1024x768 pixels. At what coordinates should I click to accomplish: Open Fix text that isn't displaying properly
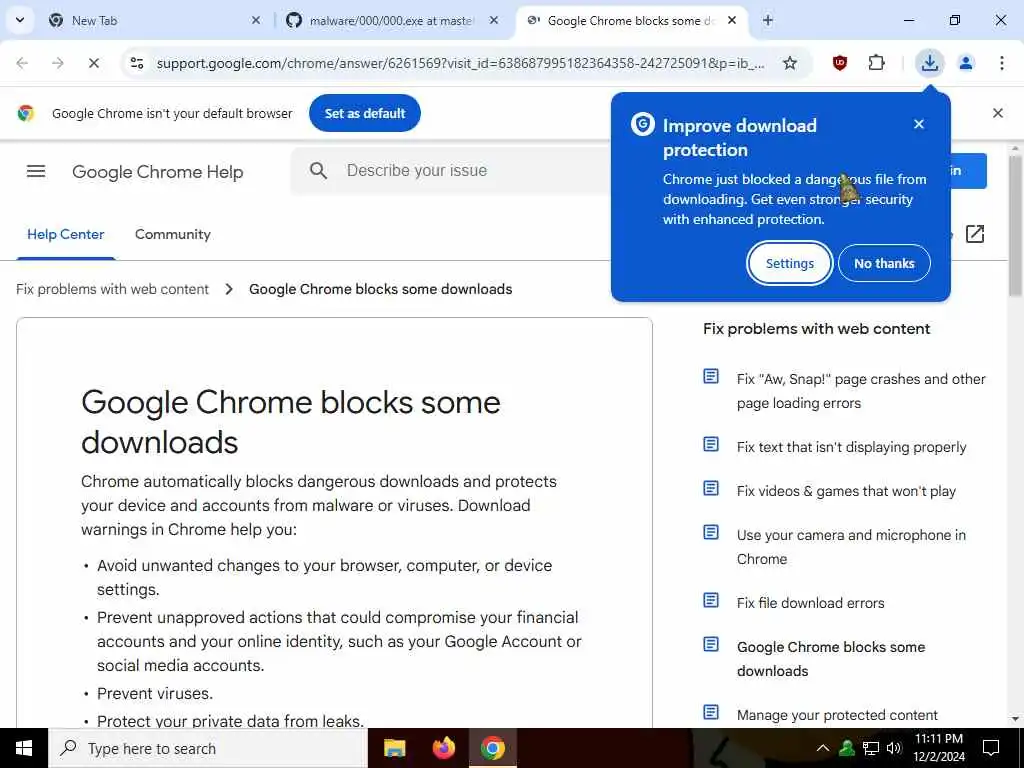coord(852,447)
